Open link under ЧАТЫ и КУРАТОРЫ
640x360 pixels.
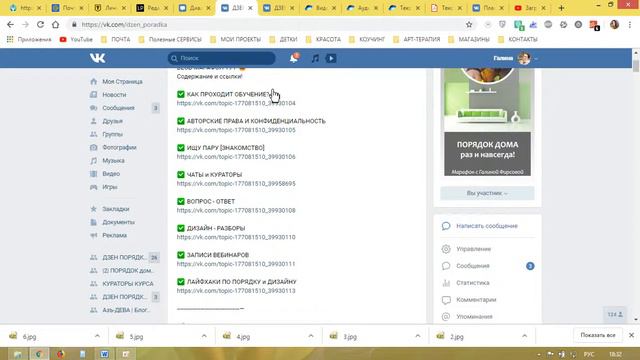(236, 184)
